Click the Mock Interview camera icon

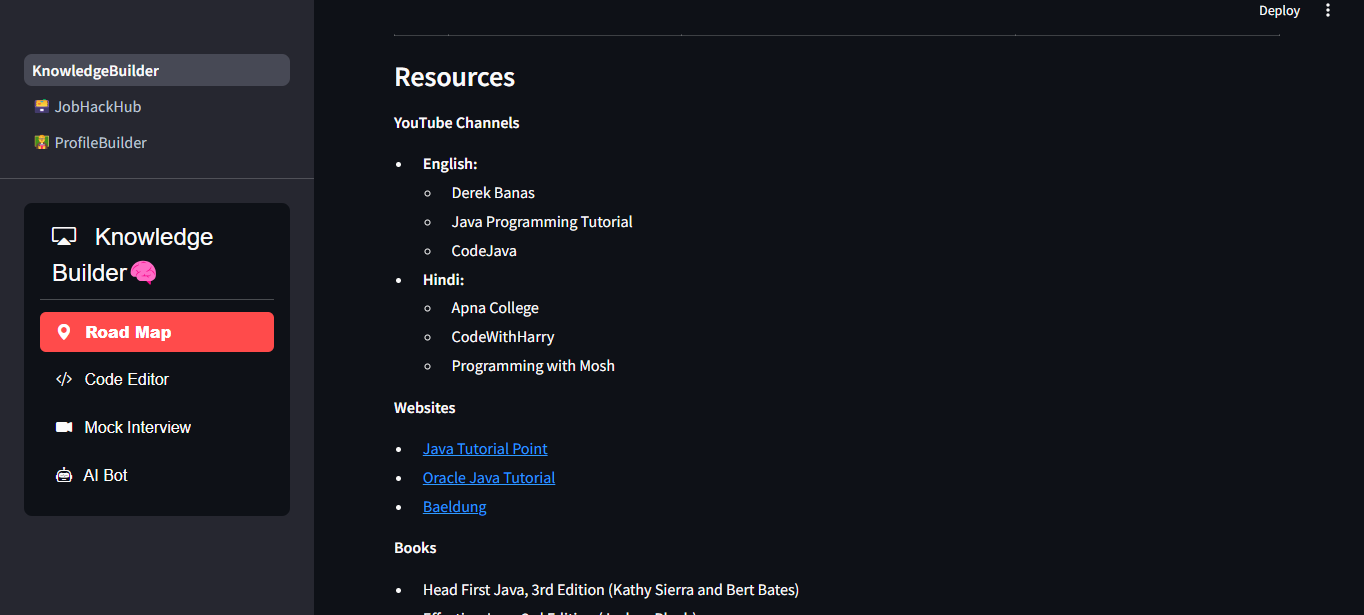point(64,427)
